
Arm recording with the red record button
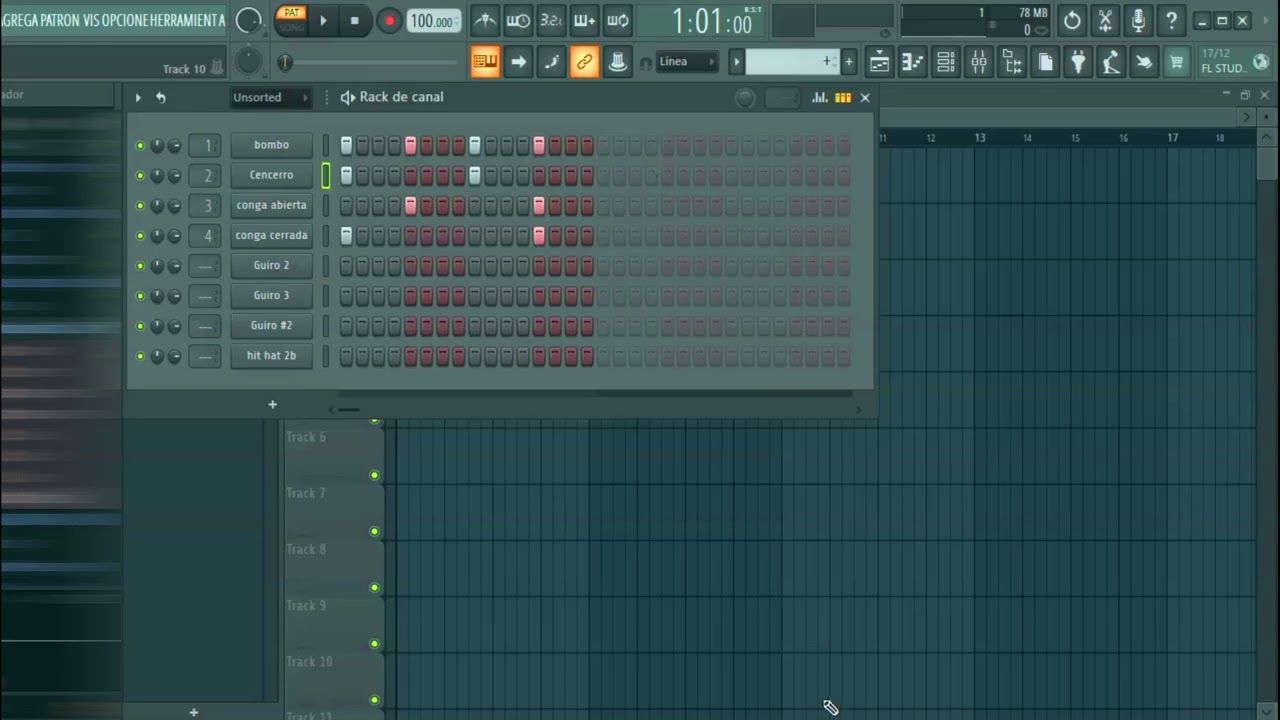[x=390, y=20]
